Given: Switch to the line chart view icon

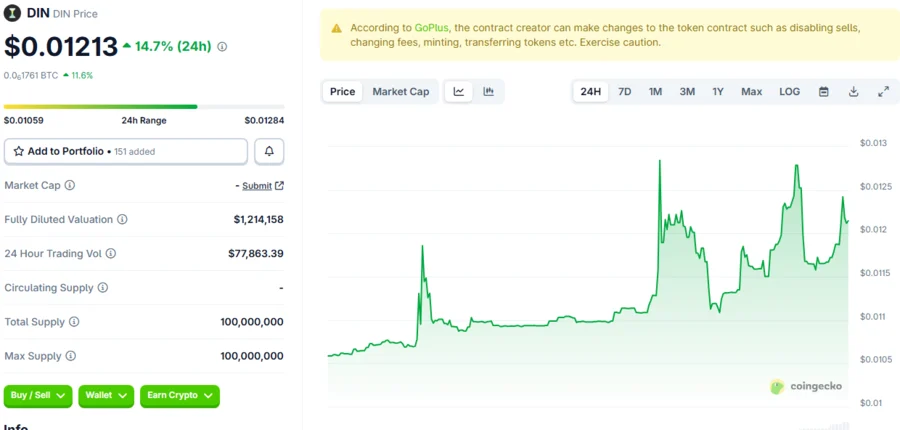Looking at the screenshot, I should [459, 92].
